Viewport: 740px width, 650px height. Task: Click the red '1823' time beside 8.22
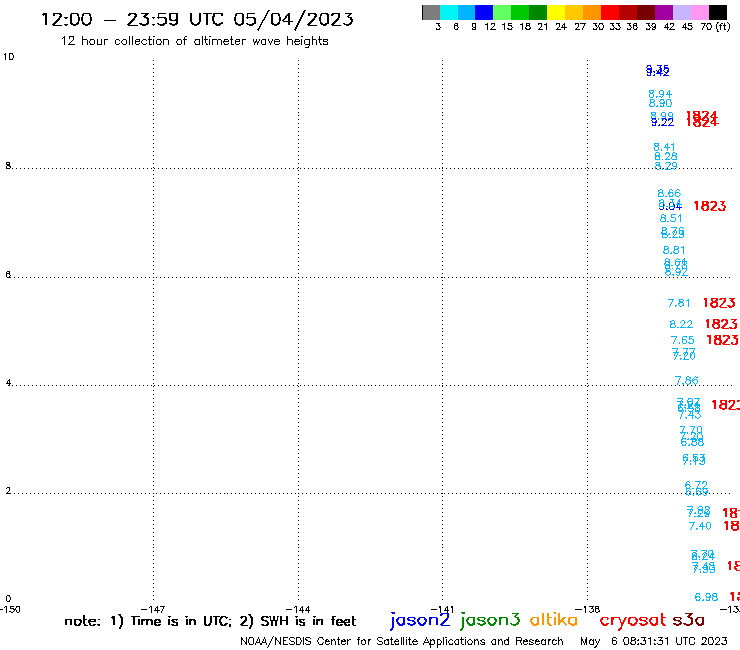click(721, 324)
